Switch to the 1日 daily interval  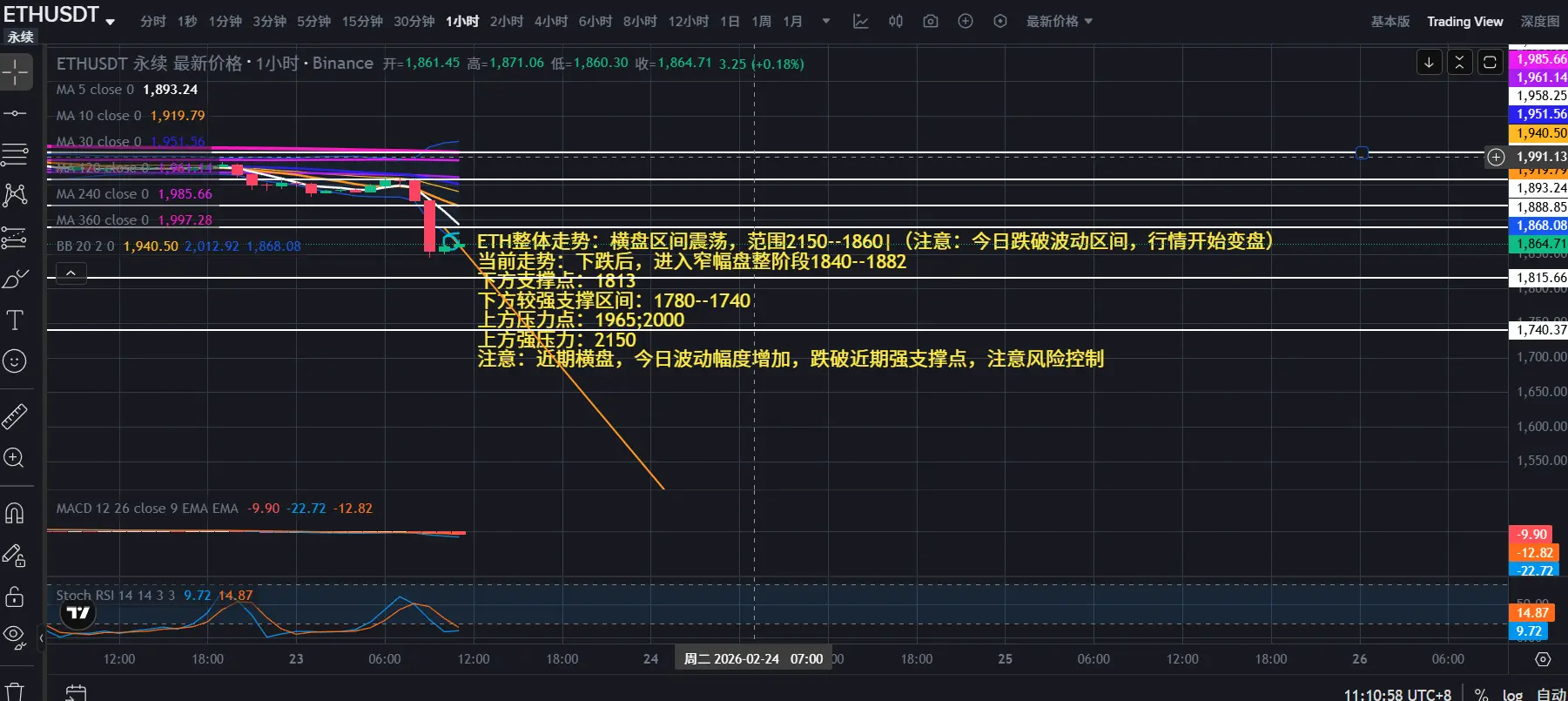tap(730, 21)
